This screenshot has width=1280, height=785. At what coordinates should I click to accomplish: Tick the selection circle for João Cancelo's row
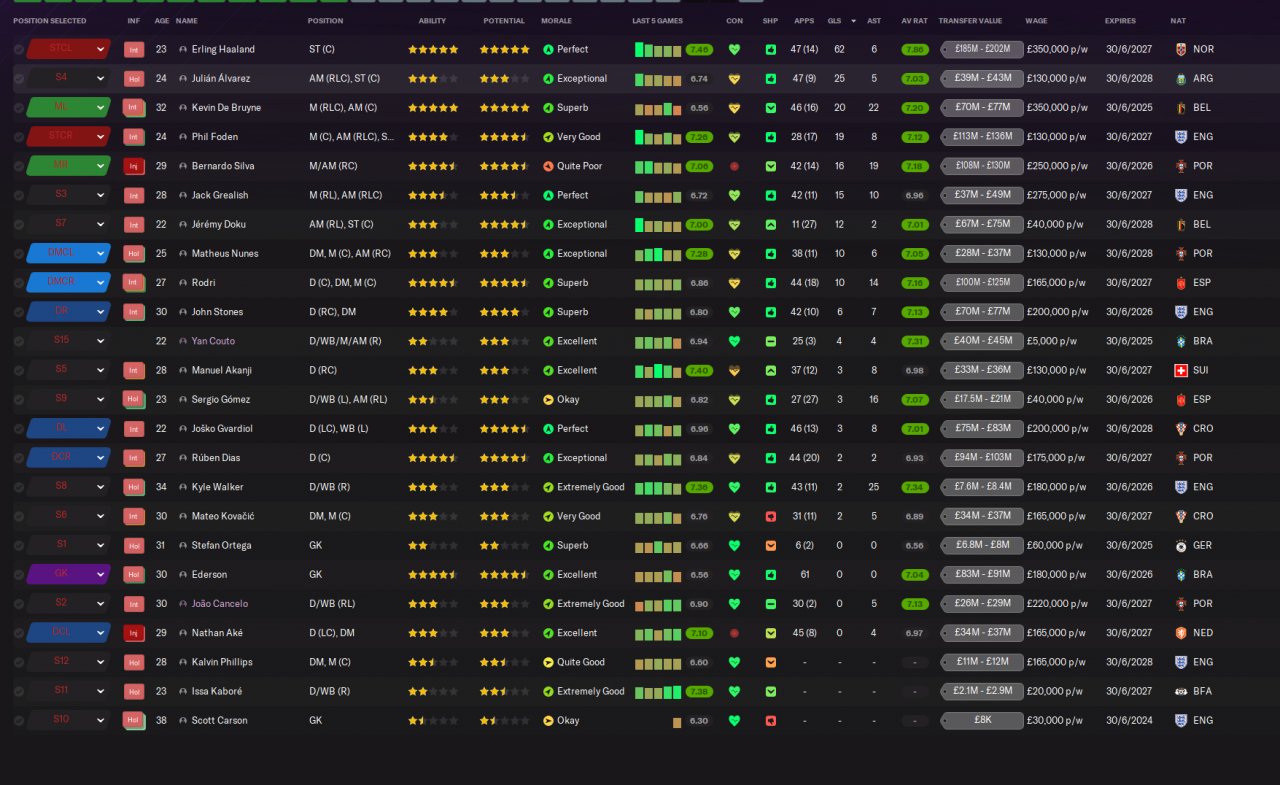coord(19,604)
